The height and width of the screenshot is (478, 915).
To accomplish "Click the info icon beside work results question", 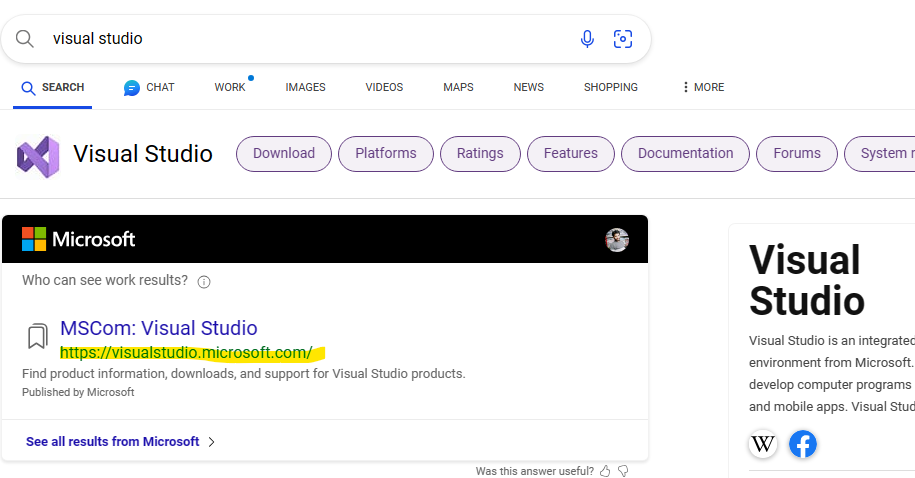I will tap(204, 282).
